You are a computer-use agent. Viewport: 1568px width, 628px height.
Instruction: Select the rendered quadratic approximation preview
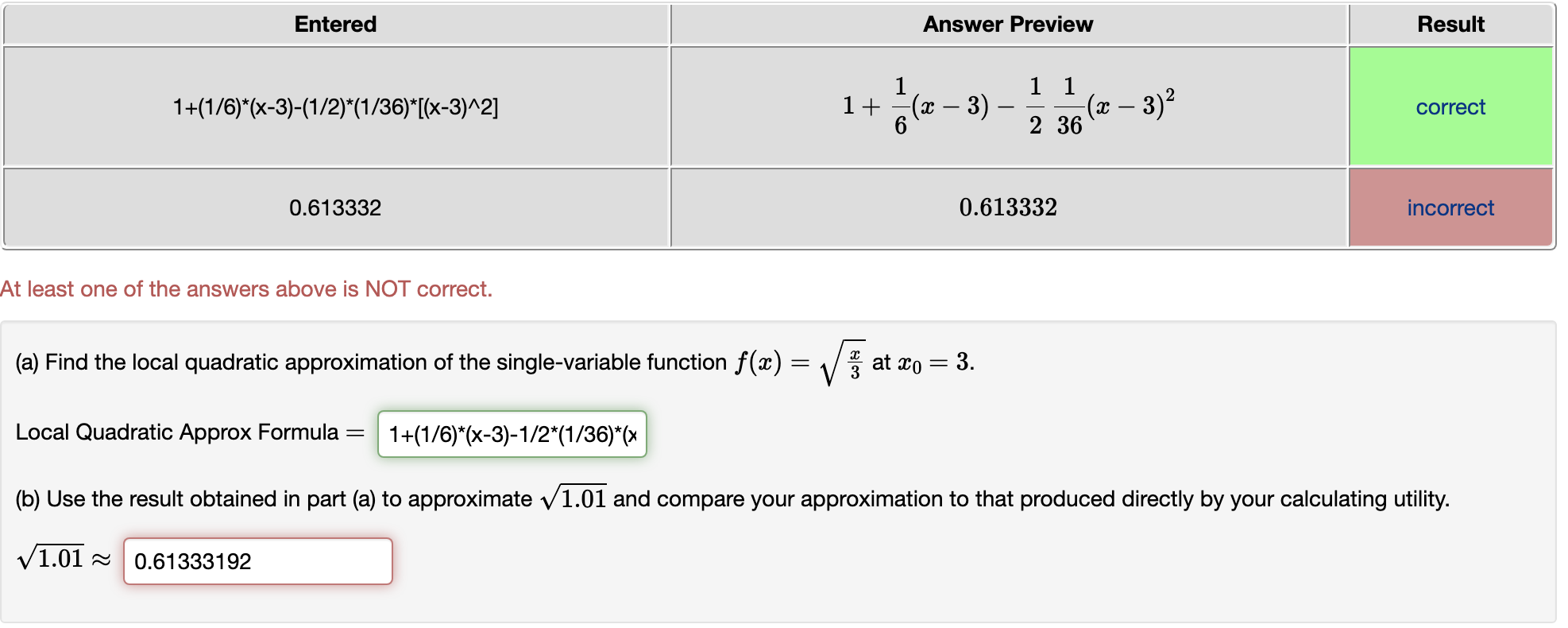pos(1007,107)
